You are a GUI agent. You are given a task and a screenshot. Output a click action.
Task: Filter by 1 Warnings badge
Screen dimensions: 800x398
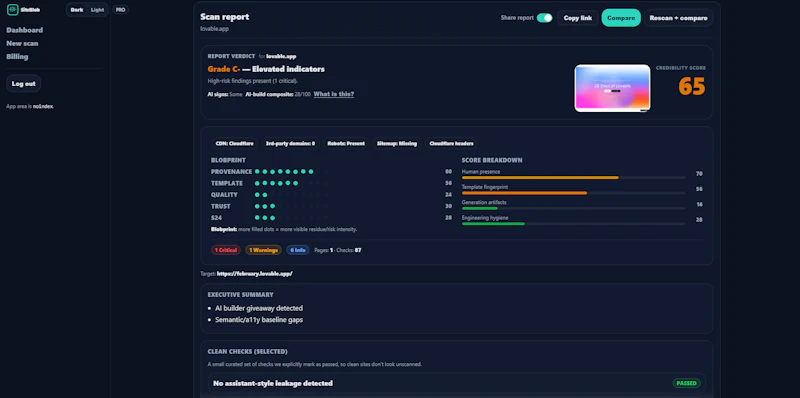point(263,250)
